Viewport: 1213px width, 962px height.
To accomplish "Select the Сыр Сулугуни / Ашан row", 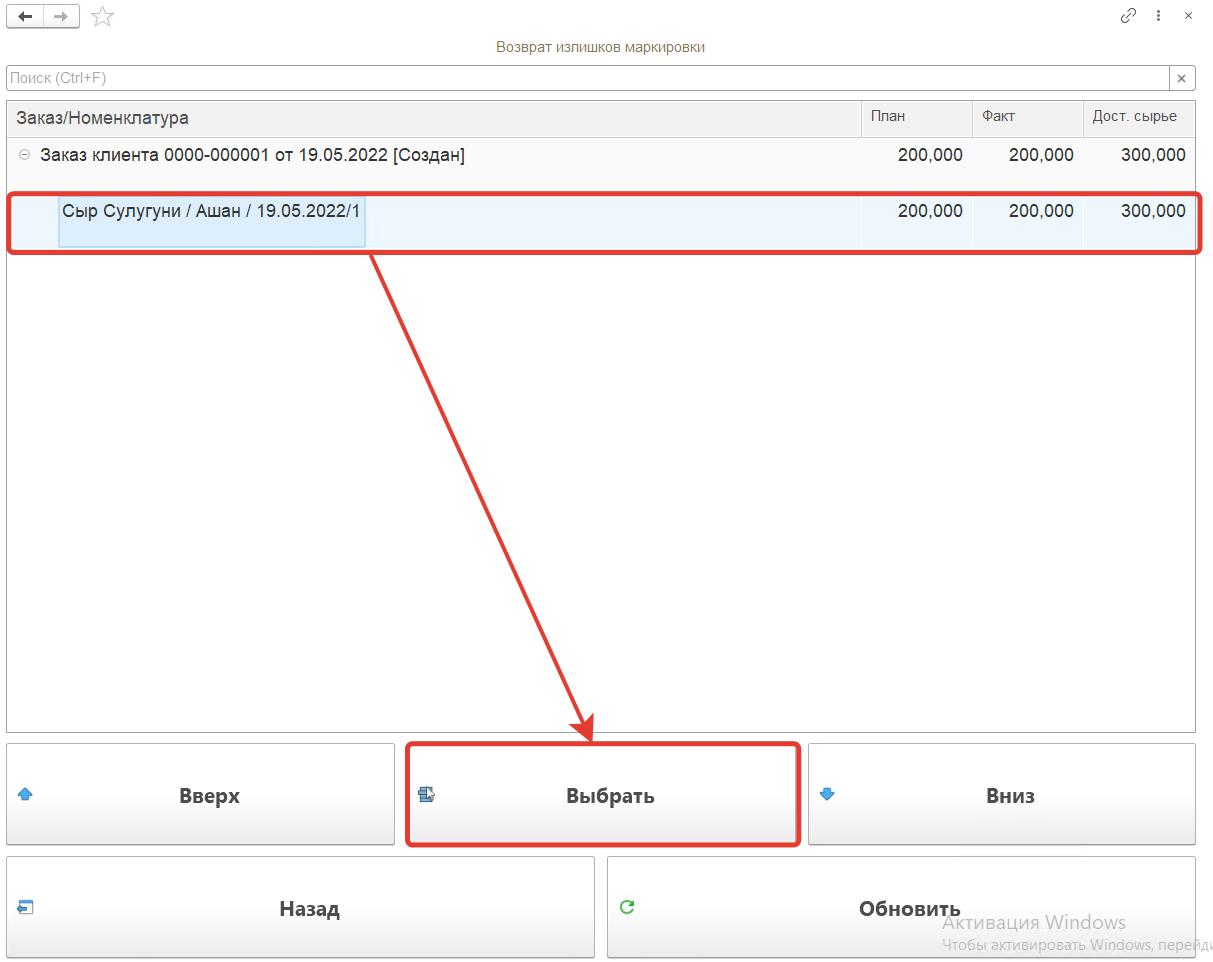I will [x=211, y=212].
